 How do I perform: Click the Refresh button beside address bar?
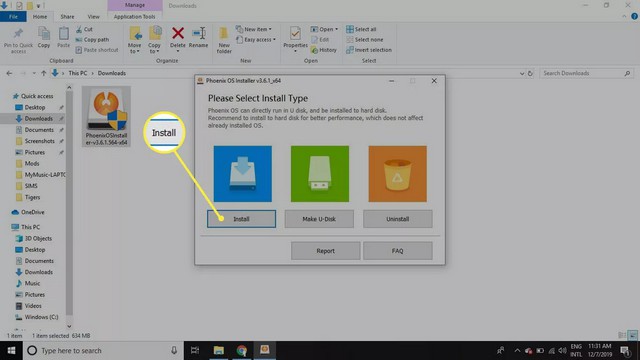point(530,73)
